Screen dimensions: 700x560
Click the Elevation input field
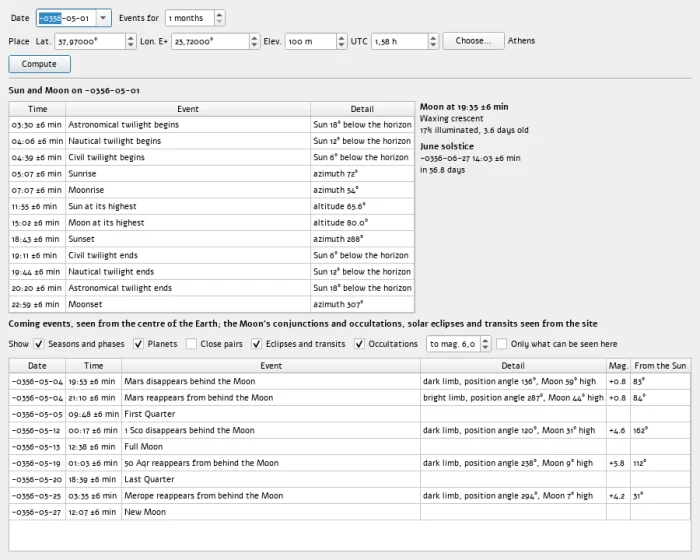coord(311,42)
